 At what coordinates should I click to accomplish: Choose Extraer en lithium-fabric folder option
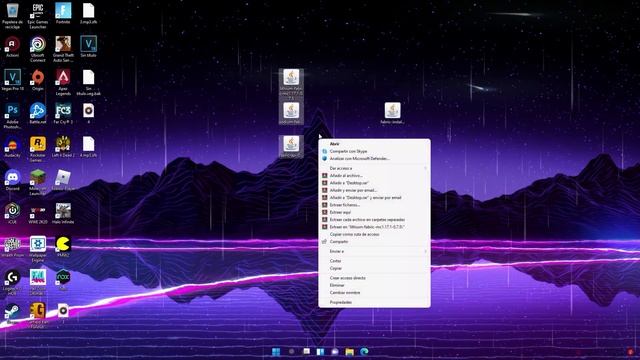367,227
